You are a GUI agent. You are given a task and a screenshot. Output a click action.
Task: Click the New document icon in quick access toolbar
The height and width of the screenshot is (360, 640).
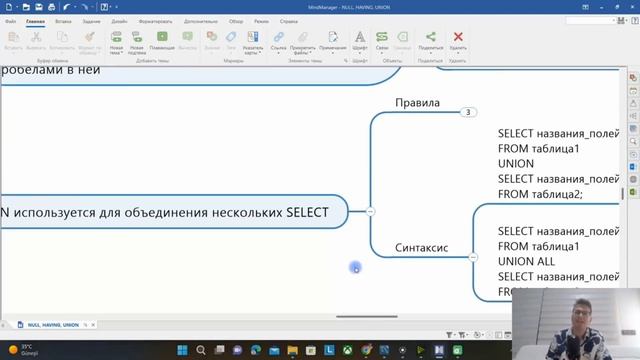[x=9, y=7]
